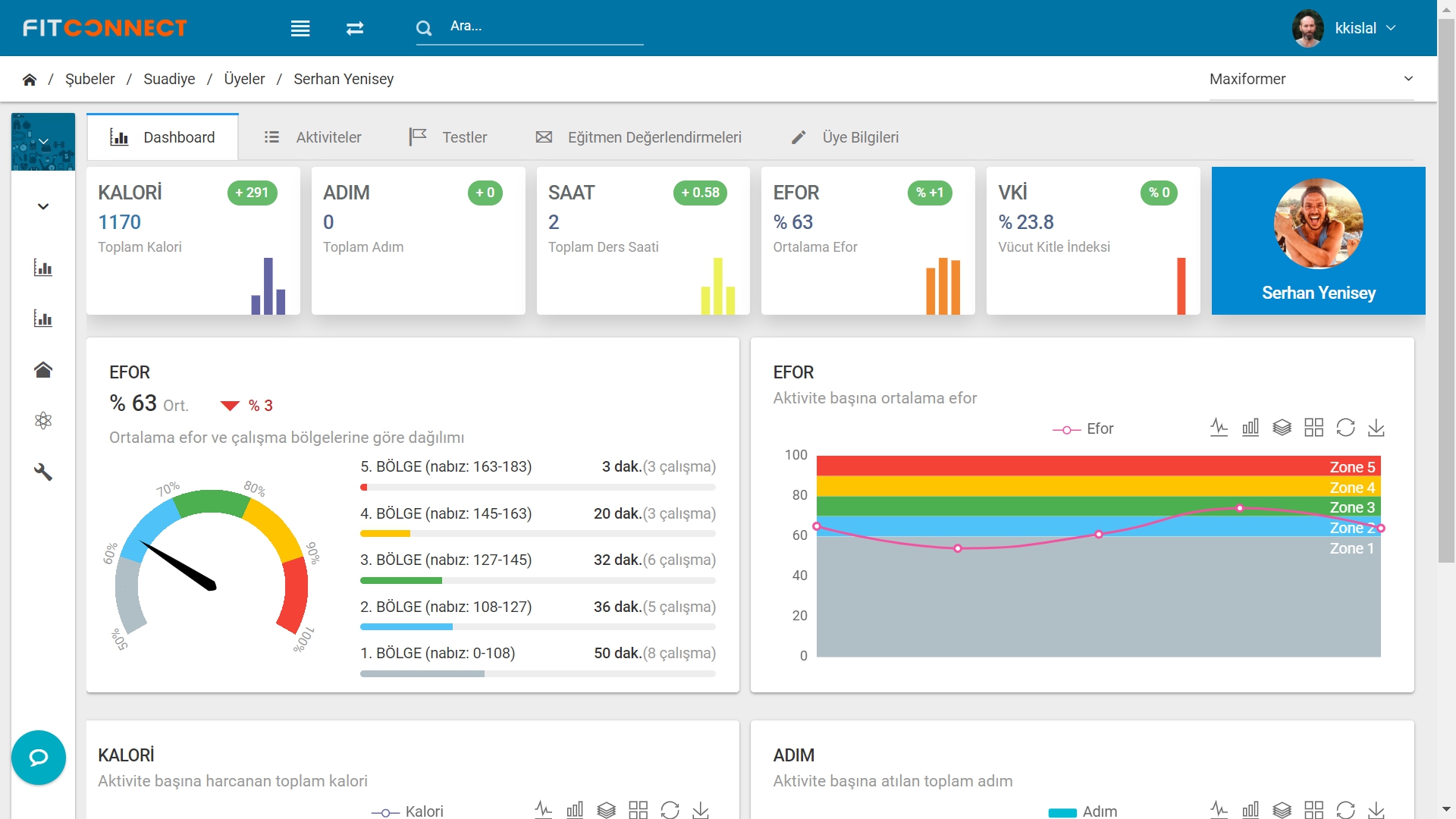Click the + 0.58 SAAT badge
Screen dimensions: 1456x819
(701, 193)
